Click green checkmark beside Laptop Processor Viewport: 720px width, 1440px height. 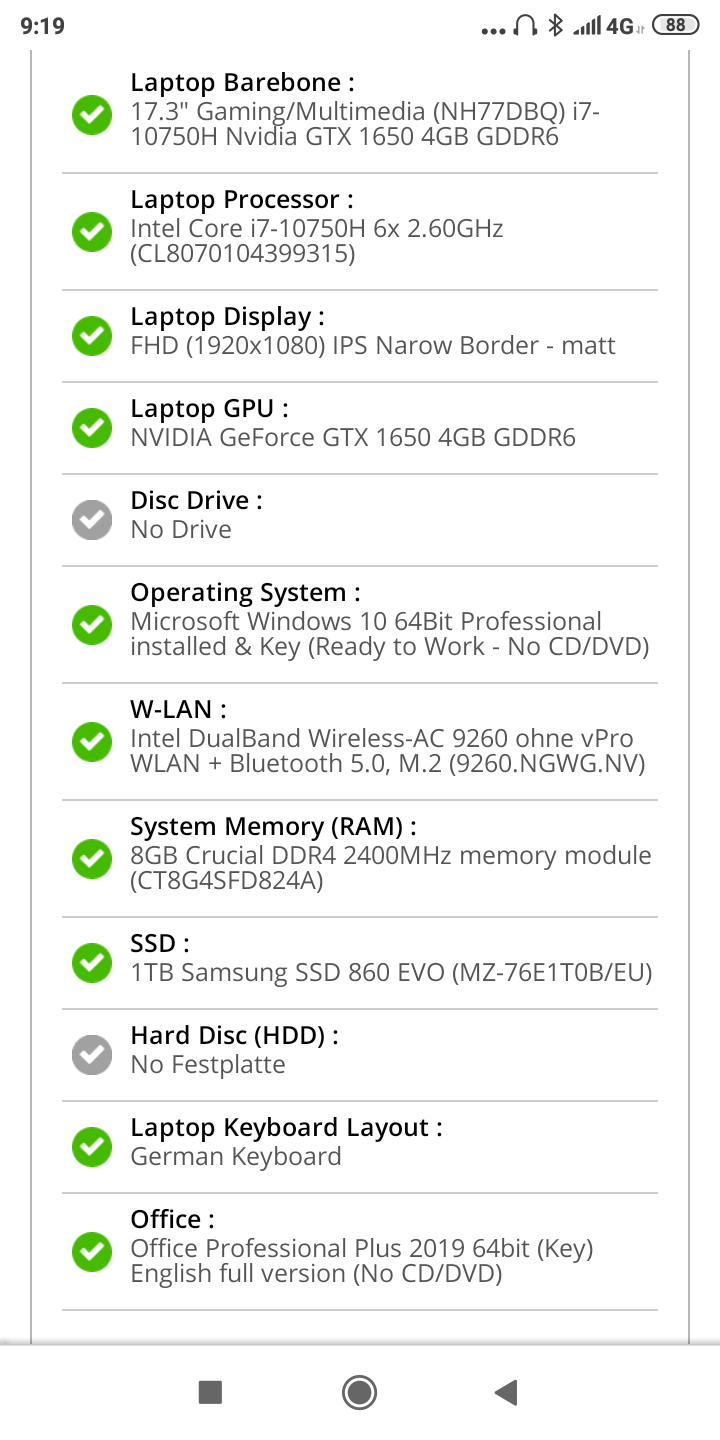[92, 232]
